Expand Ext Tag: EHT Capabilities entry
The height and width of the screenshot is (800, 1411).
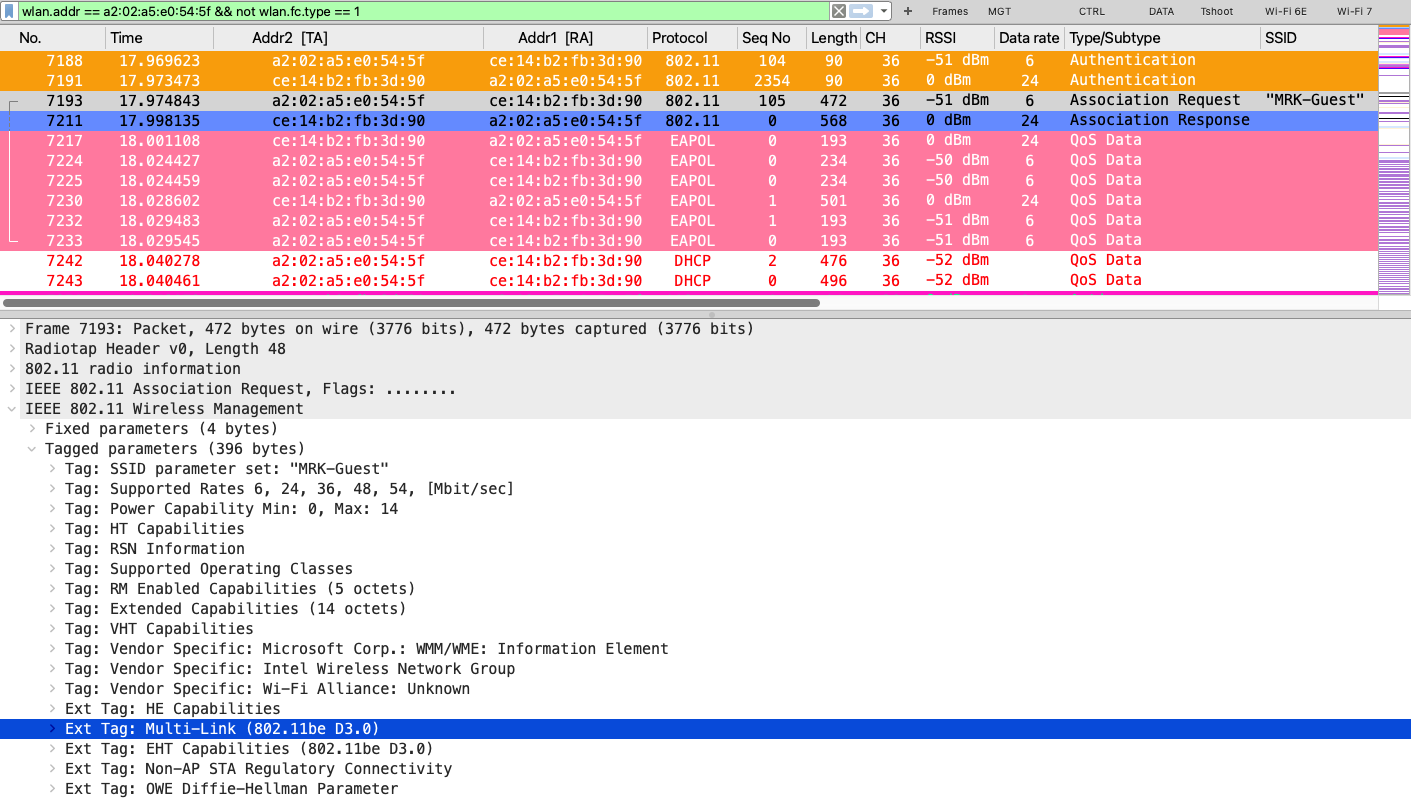point(53,749)
